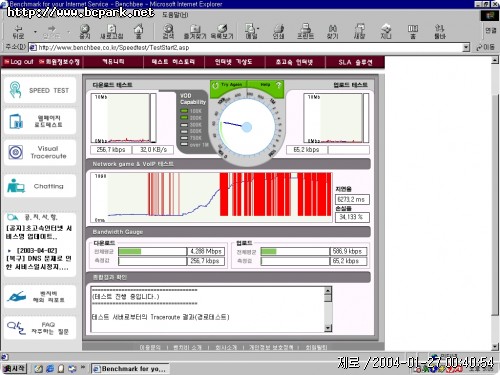
Task: Click the Benchmark taskbar window button
Action: (130, 369)
